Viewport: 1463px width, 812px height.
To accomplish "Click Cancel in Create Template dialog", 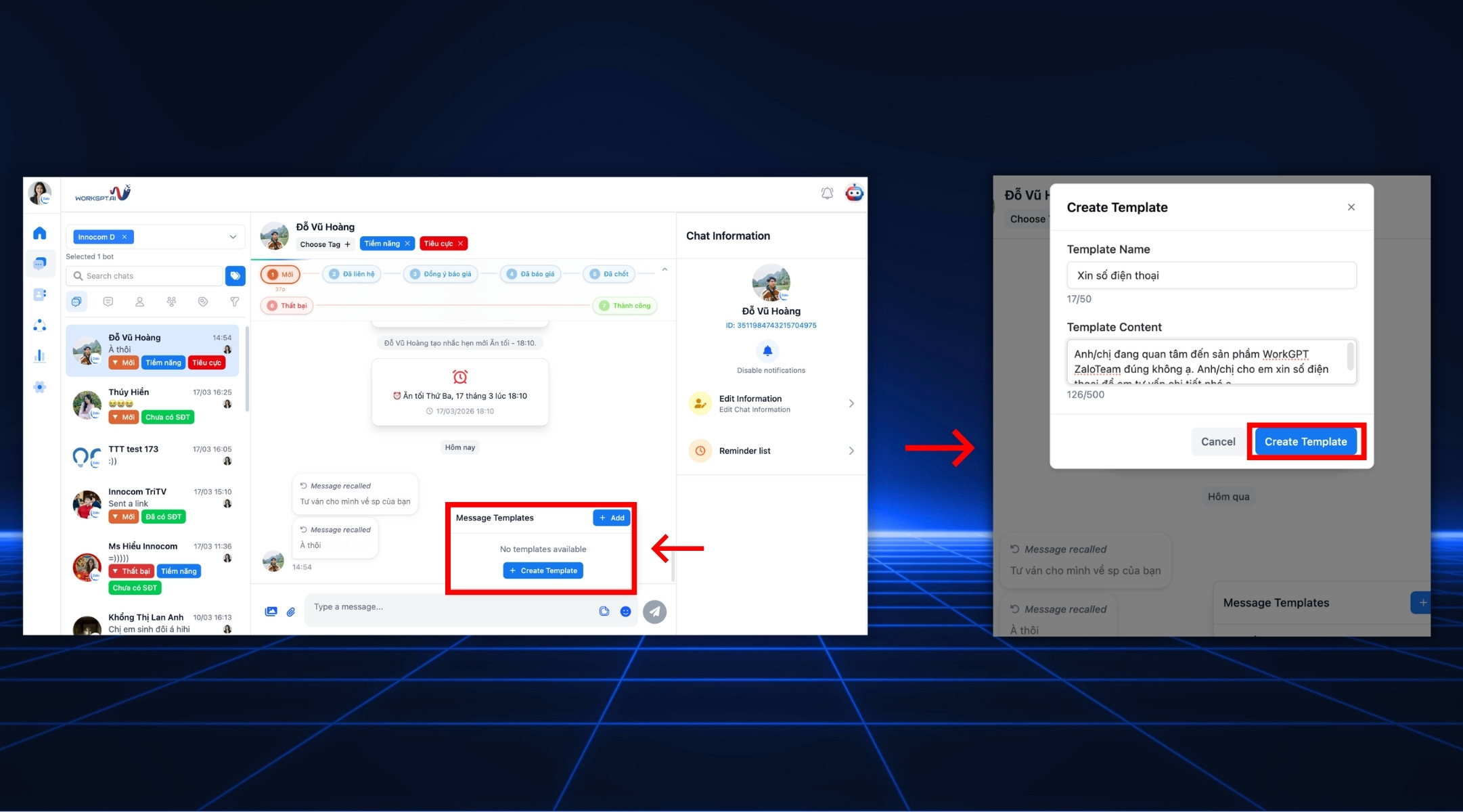I will 1217,442.
